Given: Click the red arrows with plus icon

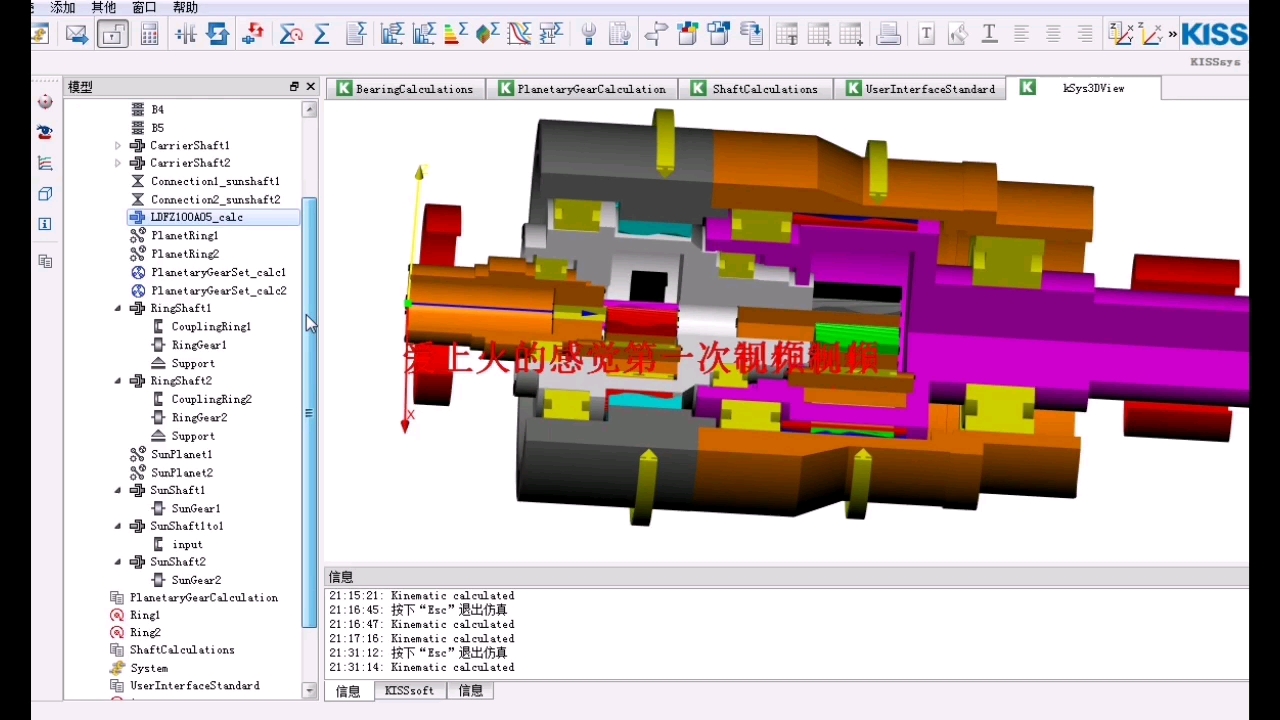Looking at the screenshot, I should (253, 34).
